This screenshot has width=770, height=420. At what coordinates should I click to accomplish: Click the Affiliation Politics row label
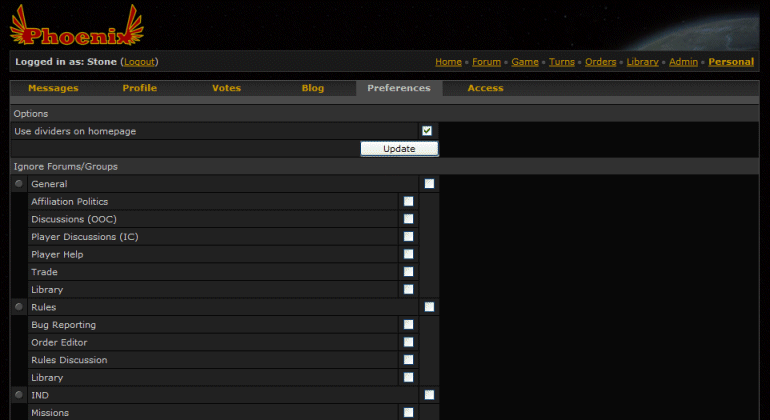pyautogui.click(x=69, y=201)
